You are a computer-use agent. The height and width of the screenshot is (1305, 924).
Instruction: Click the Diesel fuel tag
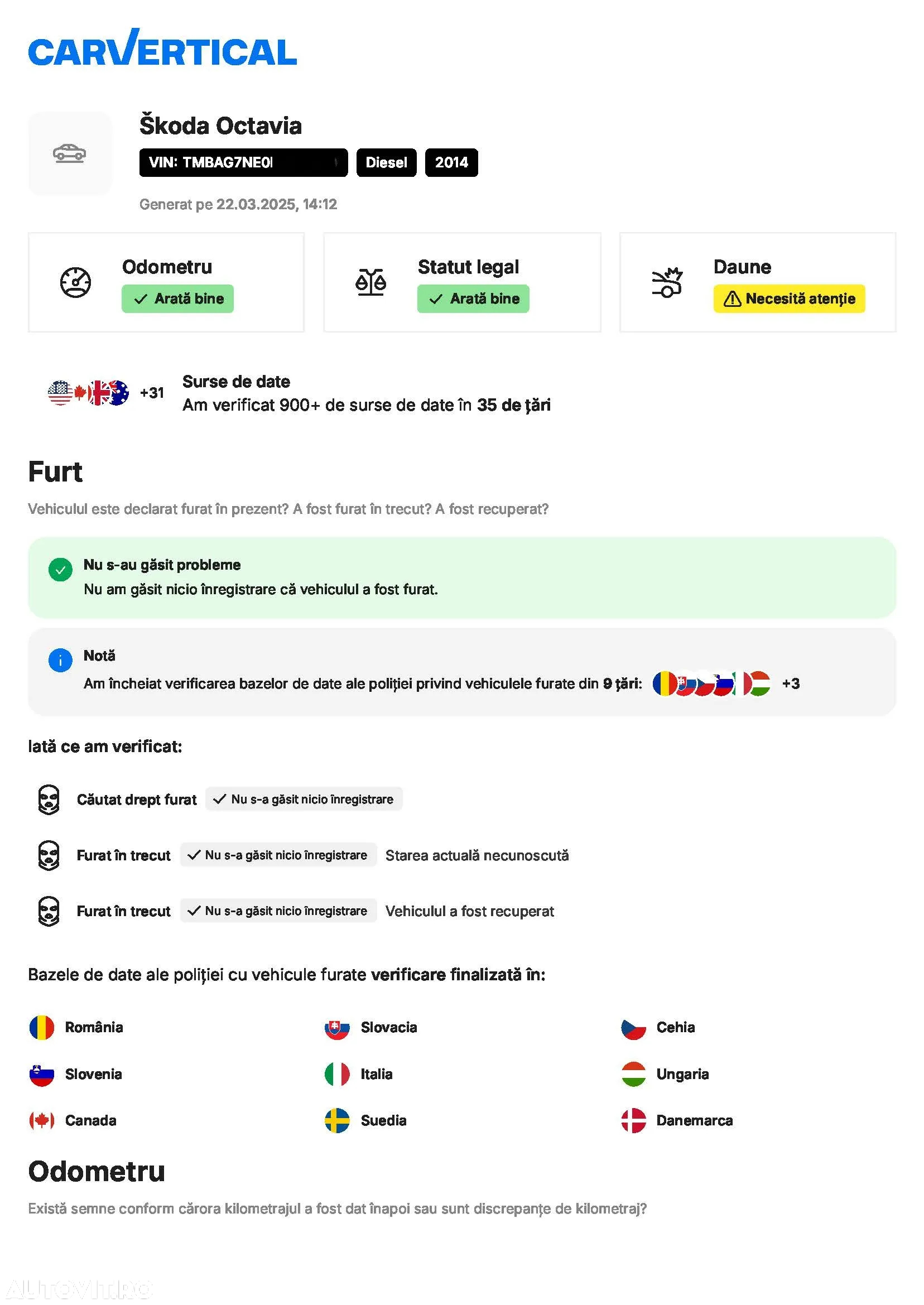pos(386,163)
